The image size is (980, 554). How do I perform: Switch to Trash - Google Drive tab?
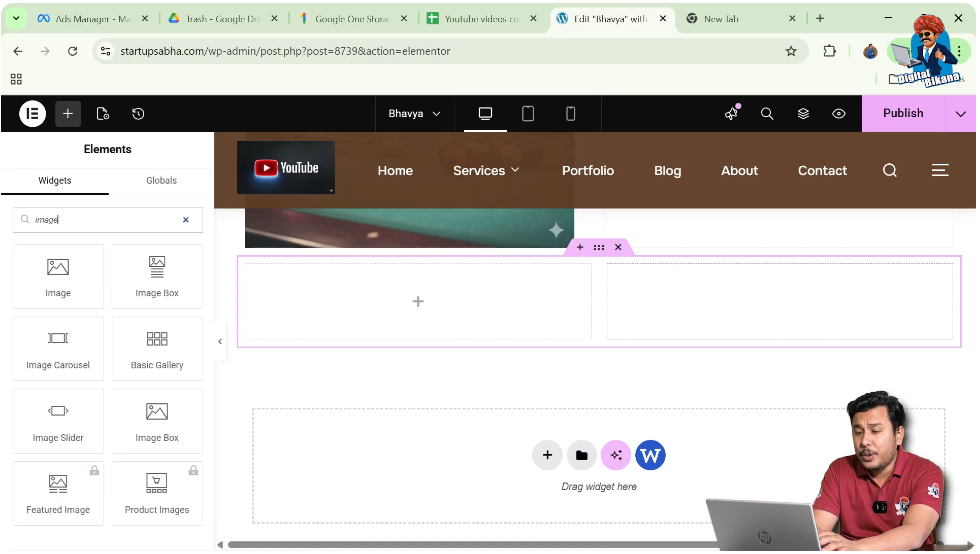224,19
